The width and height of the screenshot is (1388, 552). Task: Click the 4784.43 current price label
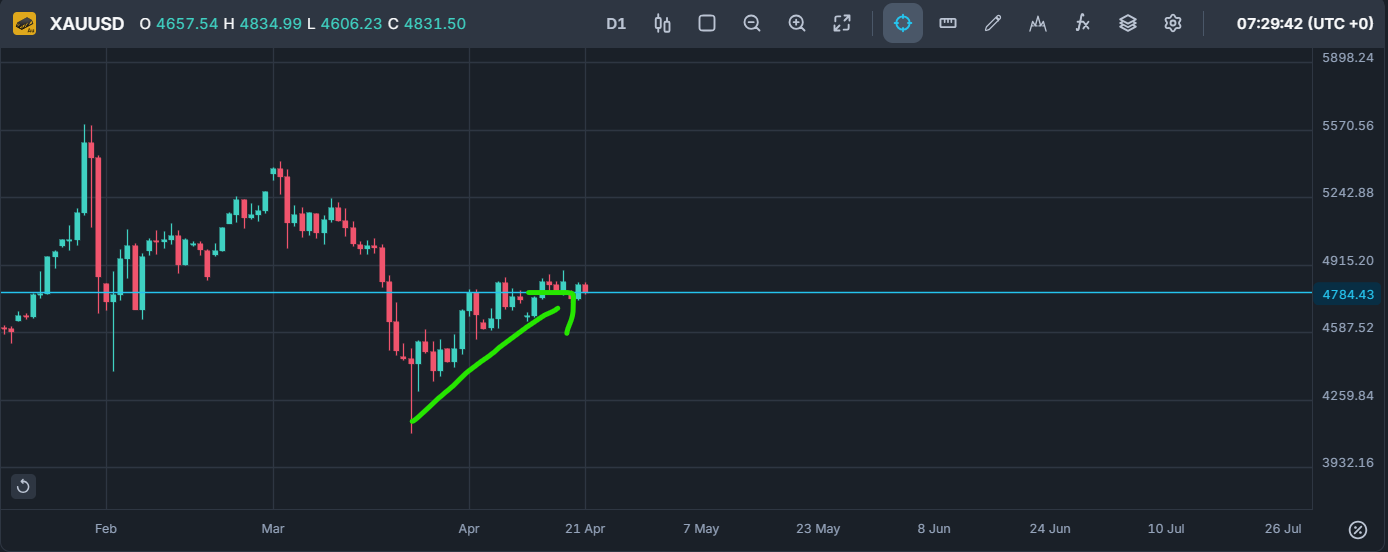(x=1349, y=294)
